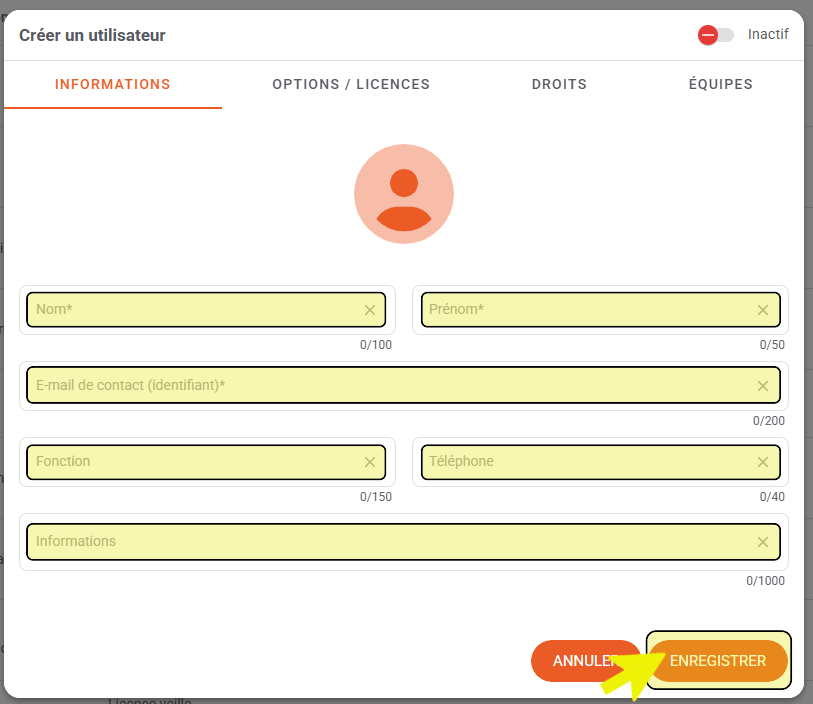Open the Options / Licences tab
The width and height of the screenshot is (813, 704).
pos(351,84)
